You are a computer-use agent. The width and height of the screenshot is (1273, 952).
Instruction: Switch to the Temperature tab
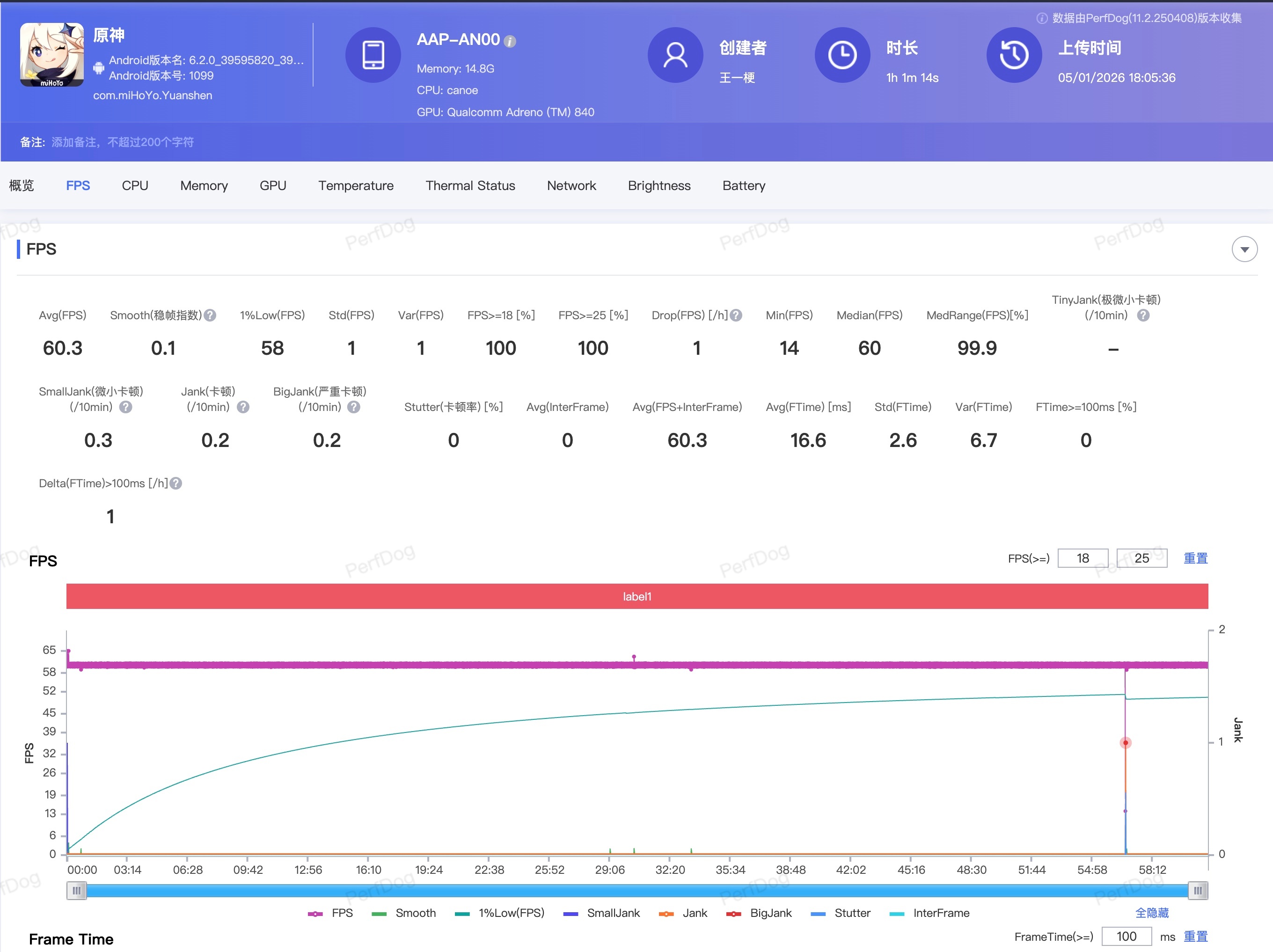click(356, 185)
